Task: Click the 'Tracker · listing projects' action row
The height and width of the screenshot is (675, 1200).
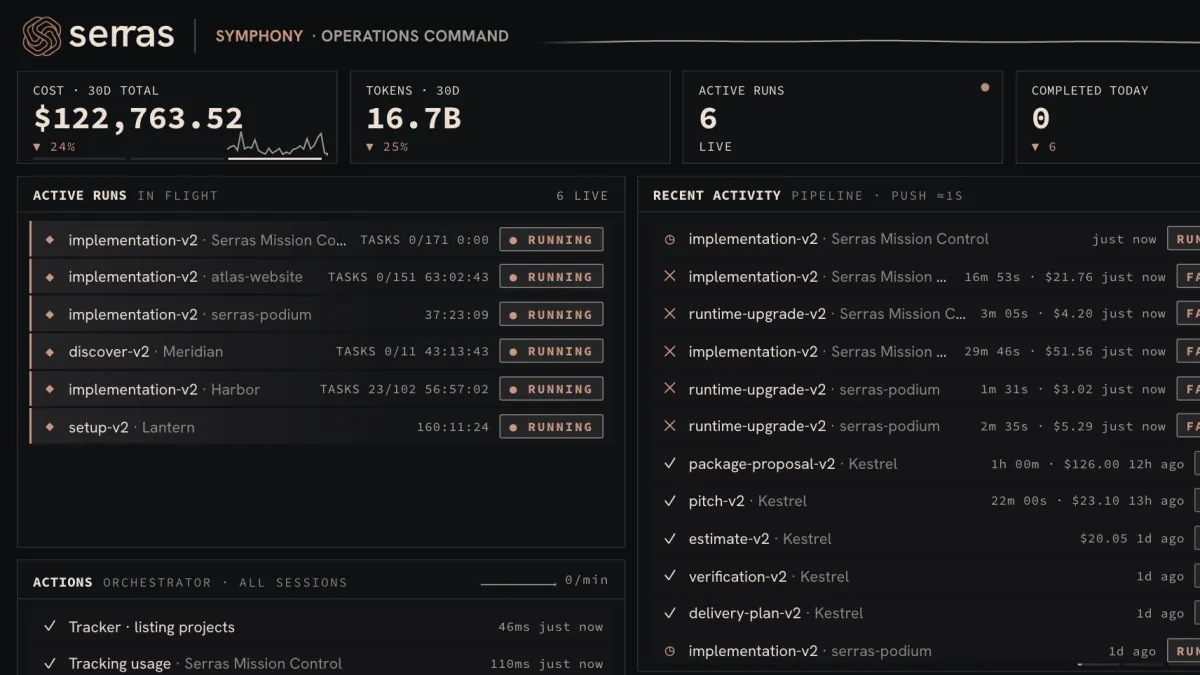Action: [317, 627]
